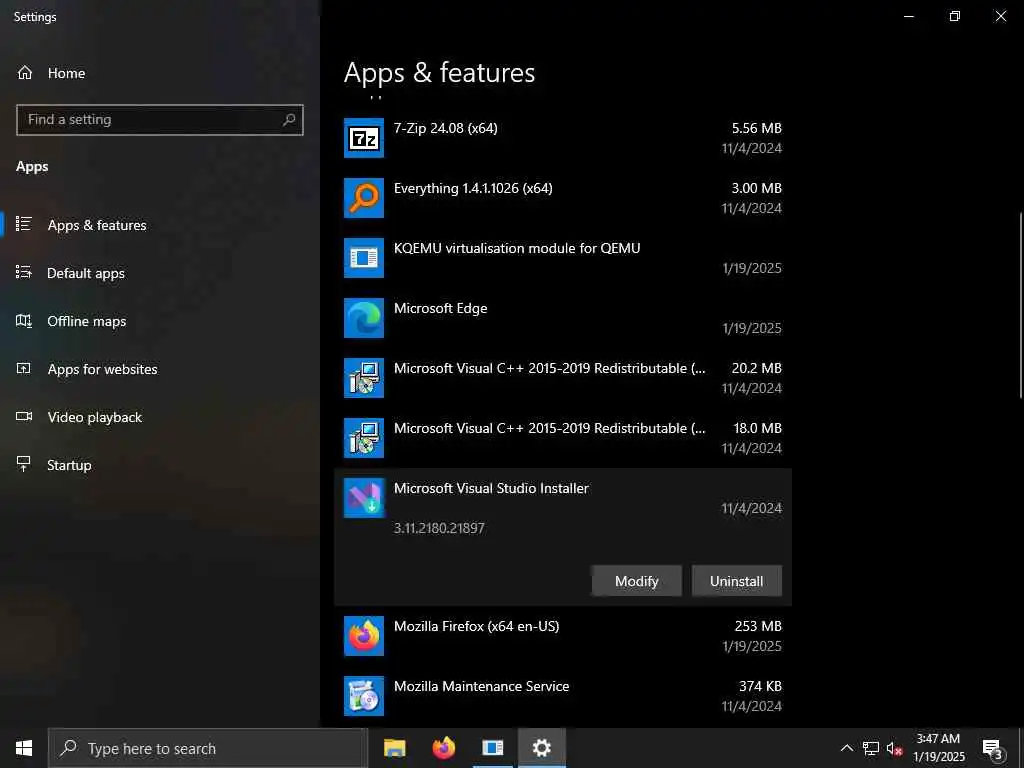Click the 7-Zip app icon
Viewport: 1024px width, 768px height.
[364, 138]
